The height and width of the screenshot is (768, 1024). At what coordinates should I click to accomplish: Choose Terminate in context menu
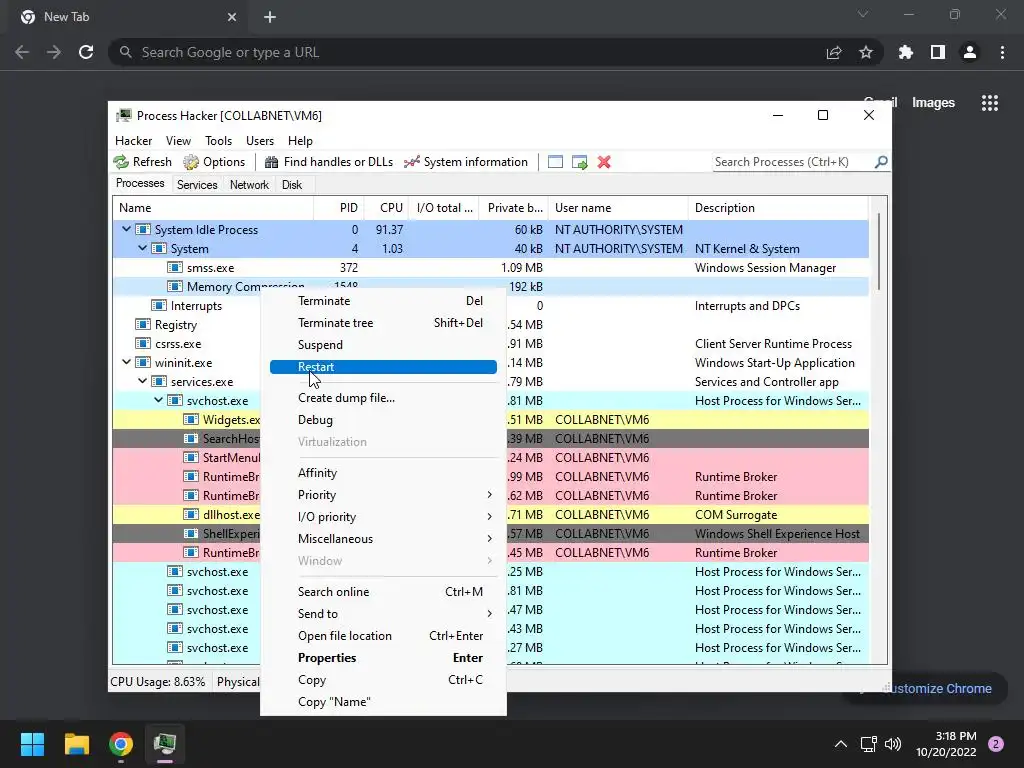click(x=383, y=301)
